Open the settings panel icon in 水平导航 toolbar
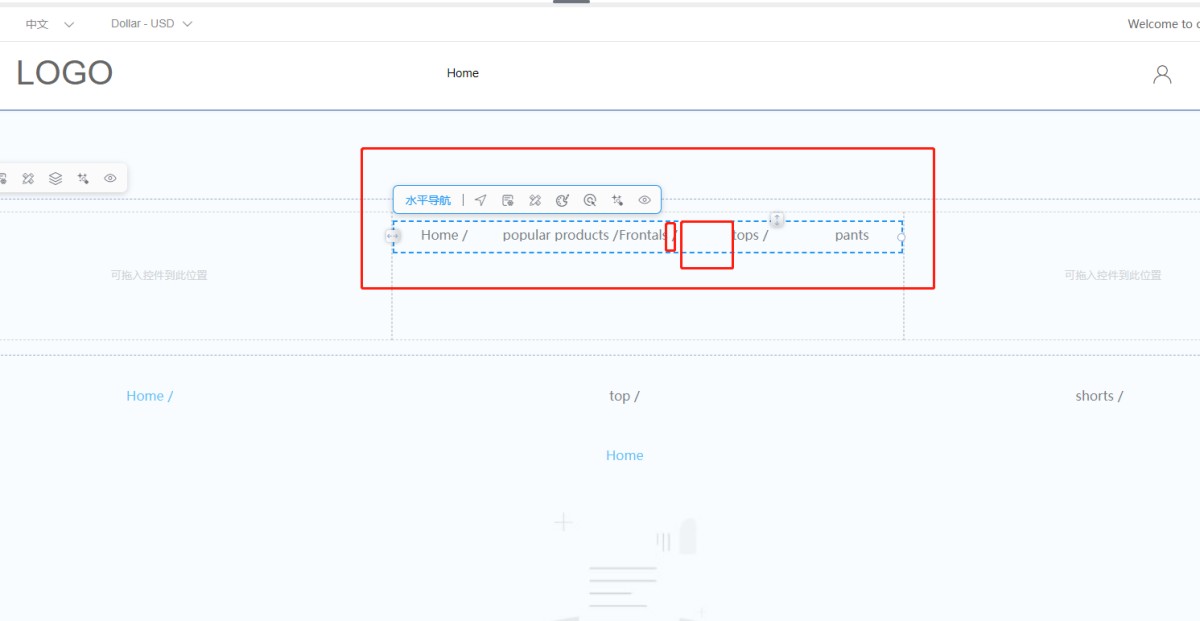 pyautogui.click(x=508, y=200)
